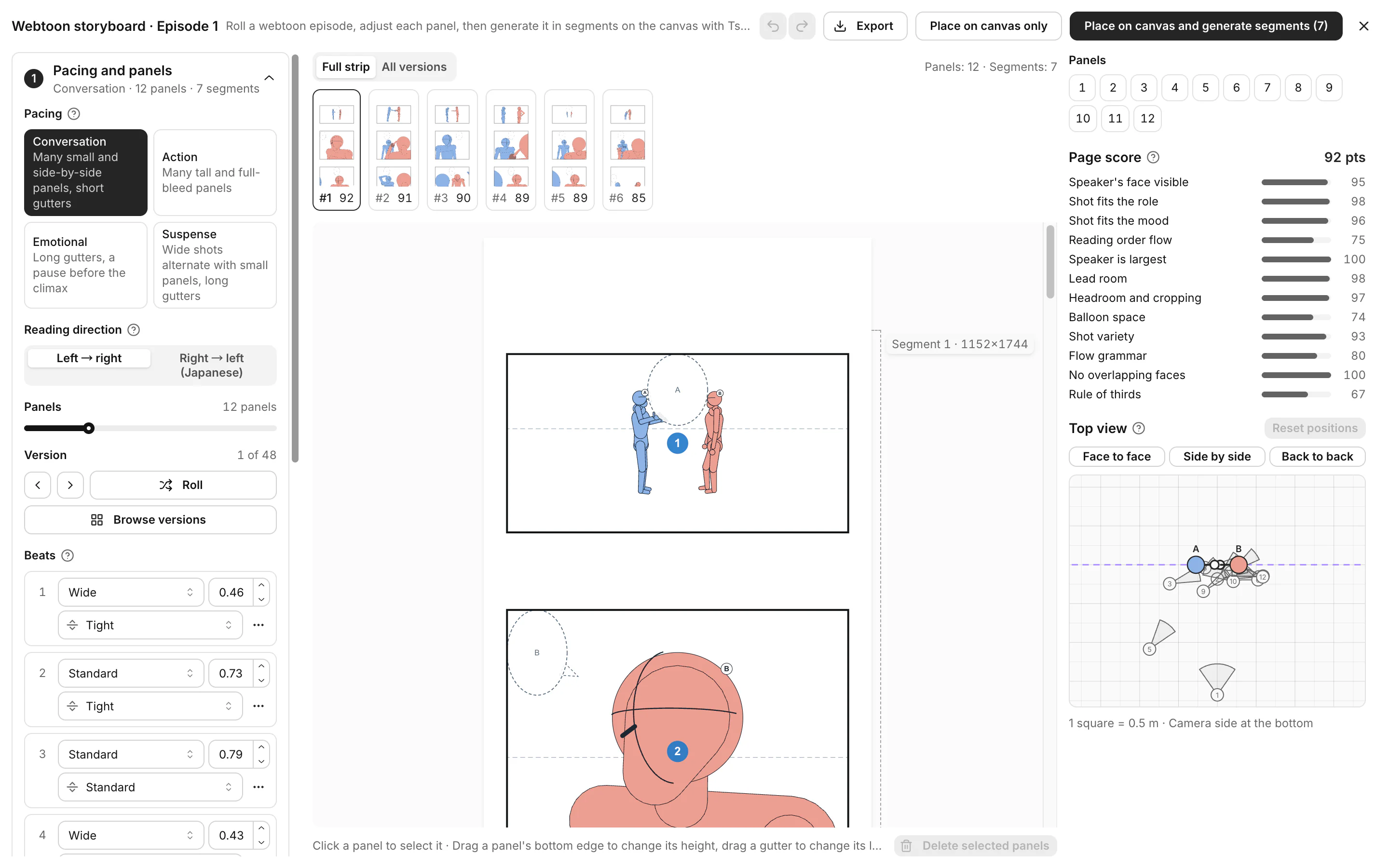This screenshot has height=868, width=1389.
Task: Open beat 1 Tight spacing dropdown
Action: pyautogui.click(x=150, y=624)
